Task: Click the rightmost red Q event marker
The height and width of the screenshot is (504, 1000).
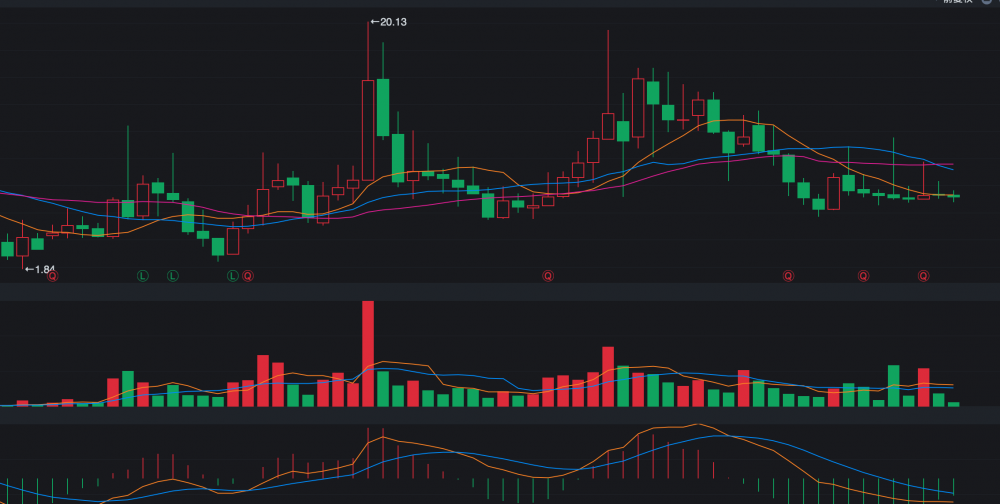Action: pos(924,275)
